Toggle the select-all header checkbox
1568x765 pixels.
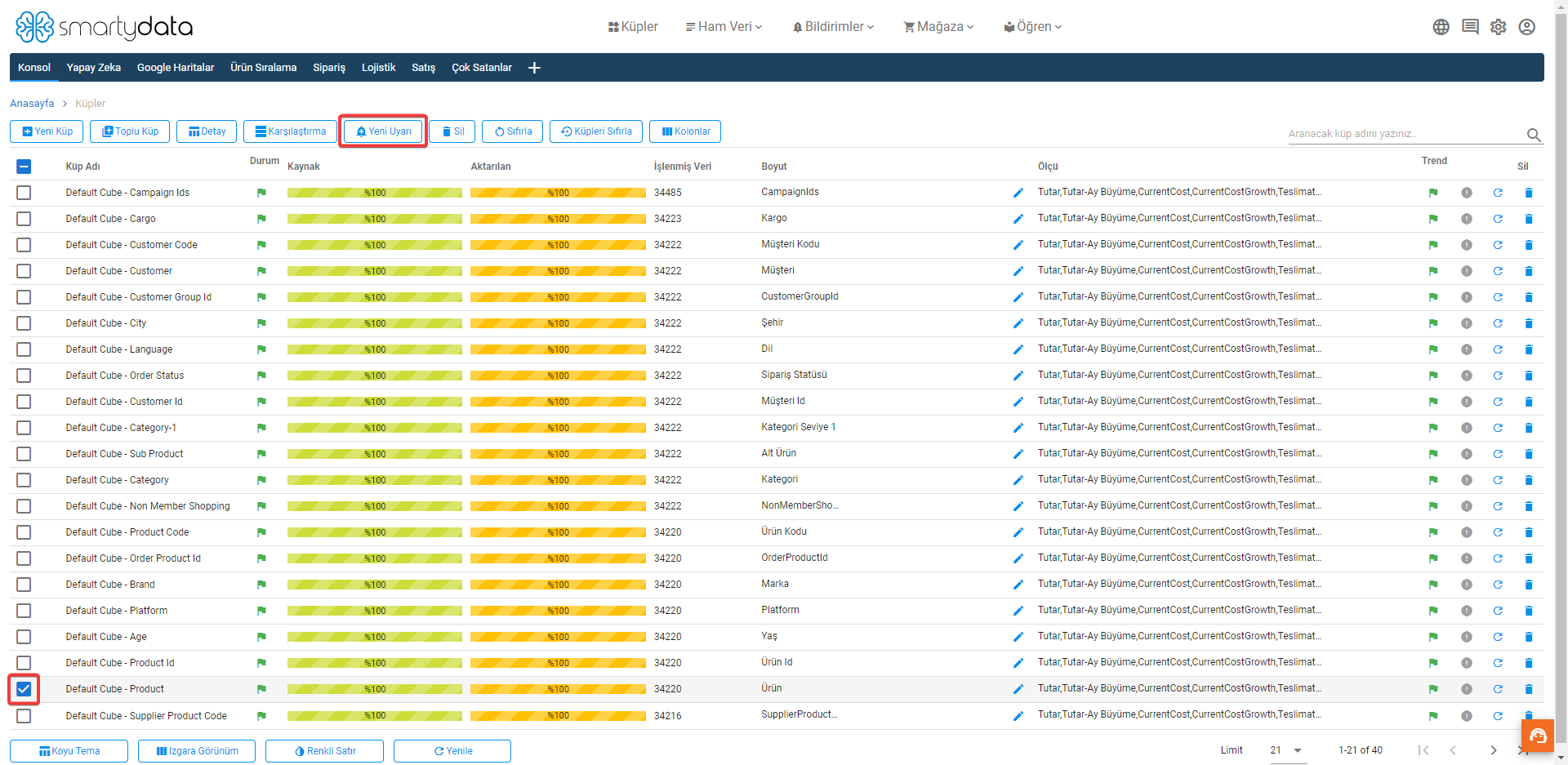(x=24, y=167)
